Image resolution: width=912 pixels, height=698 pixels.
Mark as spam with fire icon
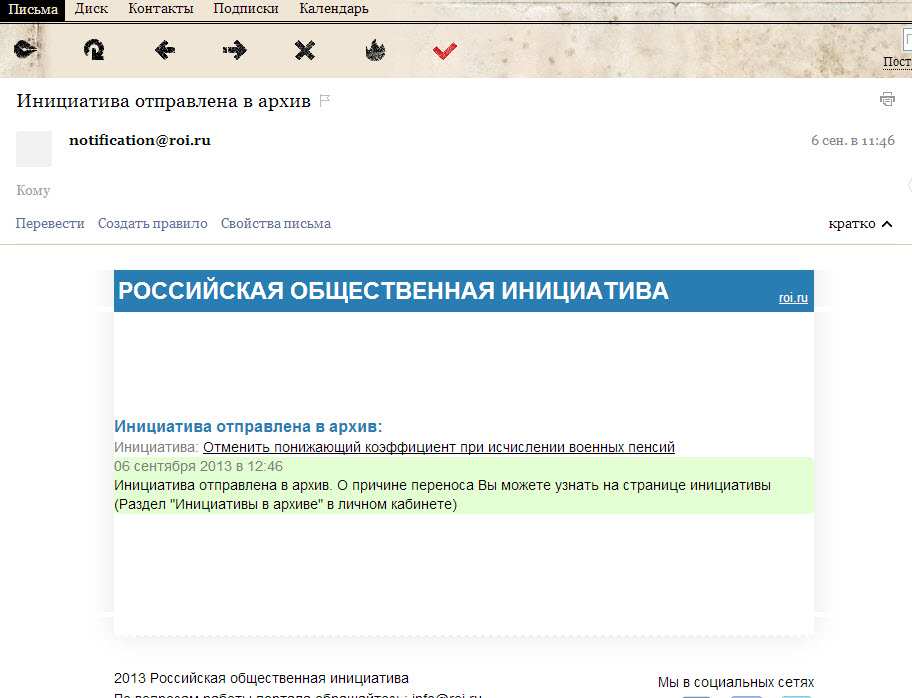click(x=375, y=50)
